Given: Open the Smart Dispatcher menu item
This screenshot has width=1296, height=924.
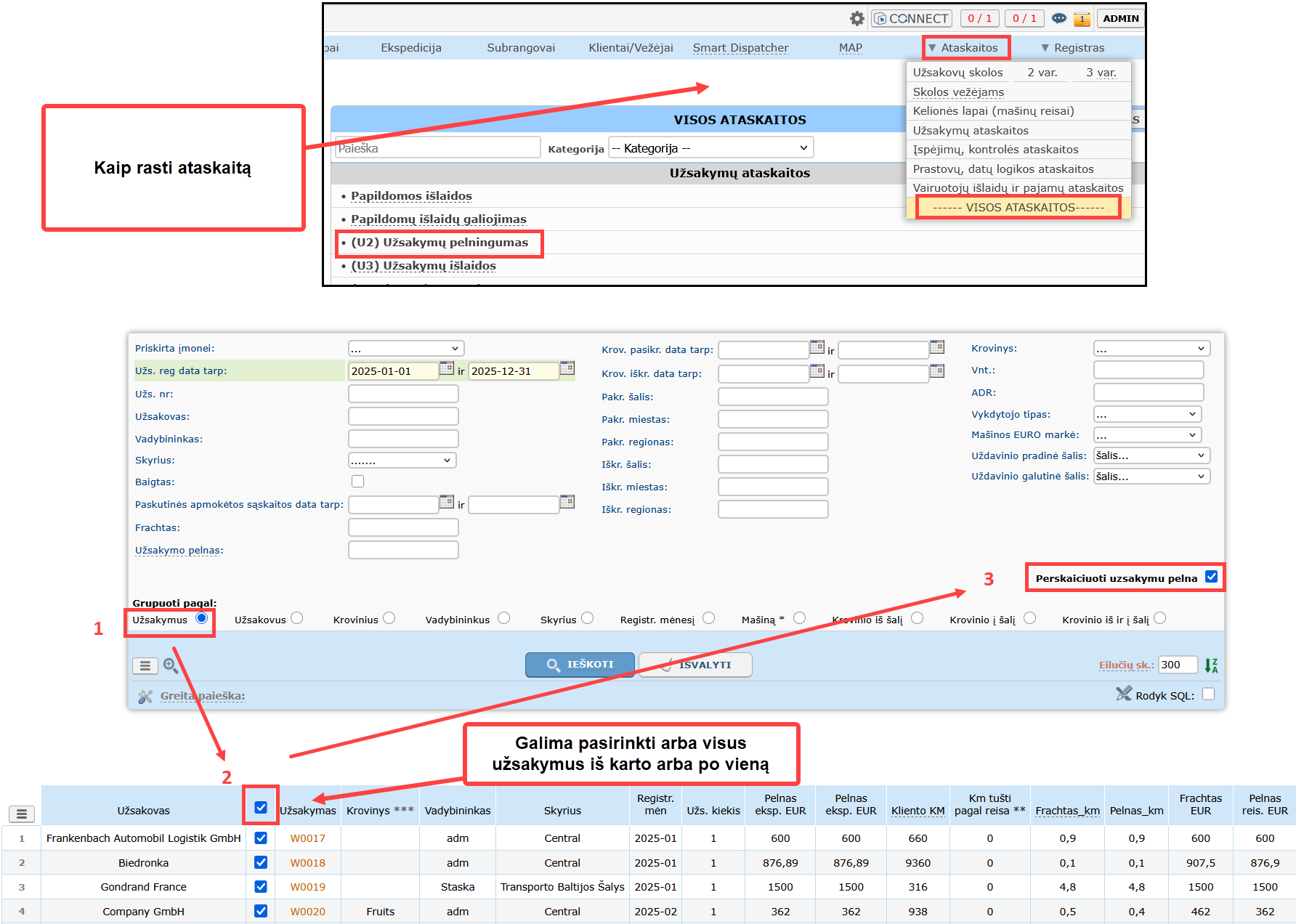Looking at the screenshot, I should coord(740,48).
